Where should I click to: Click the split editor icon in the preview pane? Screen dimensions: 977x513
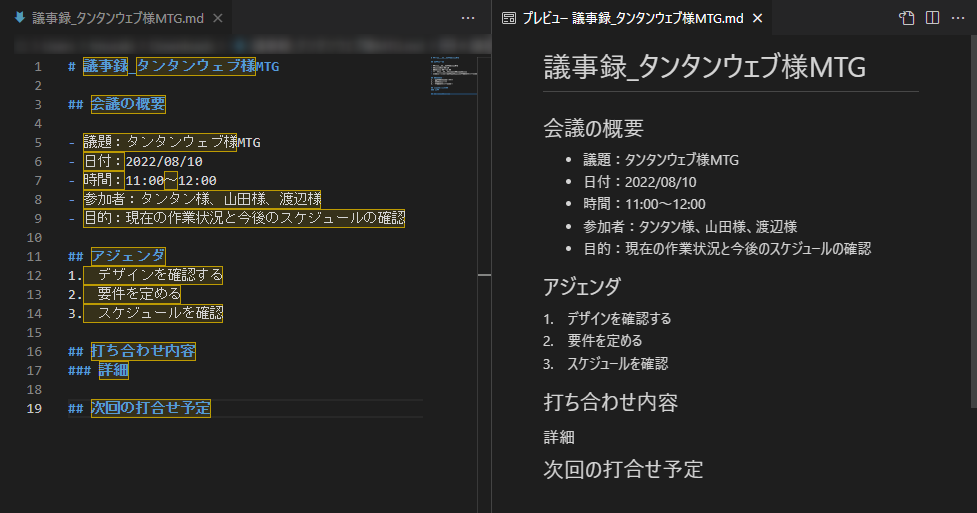pyautogui.click(x=932, y=18)
